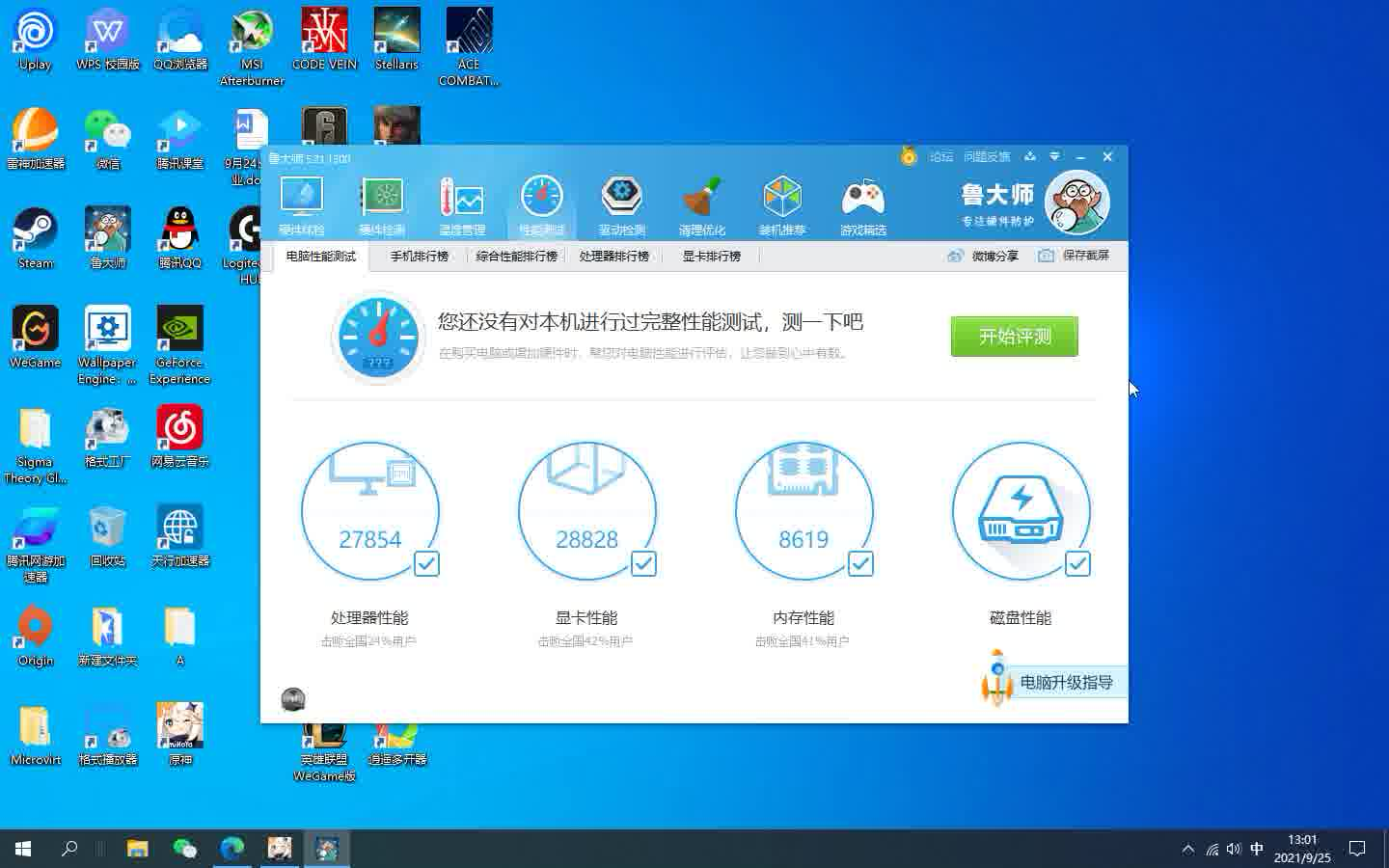Click memory score circle 8619
The width and height of the screenshot is (1389, 868).
804,511
